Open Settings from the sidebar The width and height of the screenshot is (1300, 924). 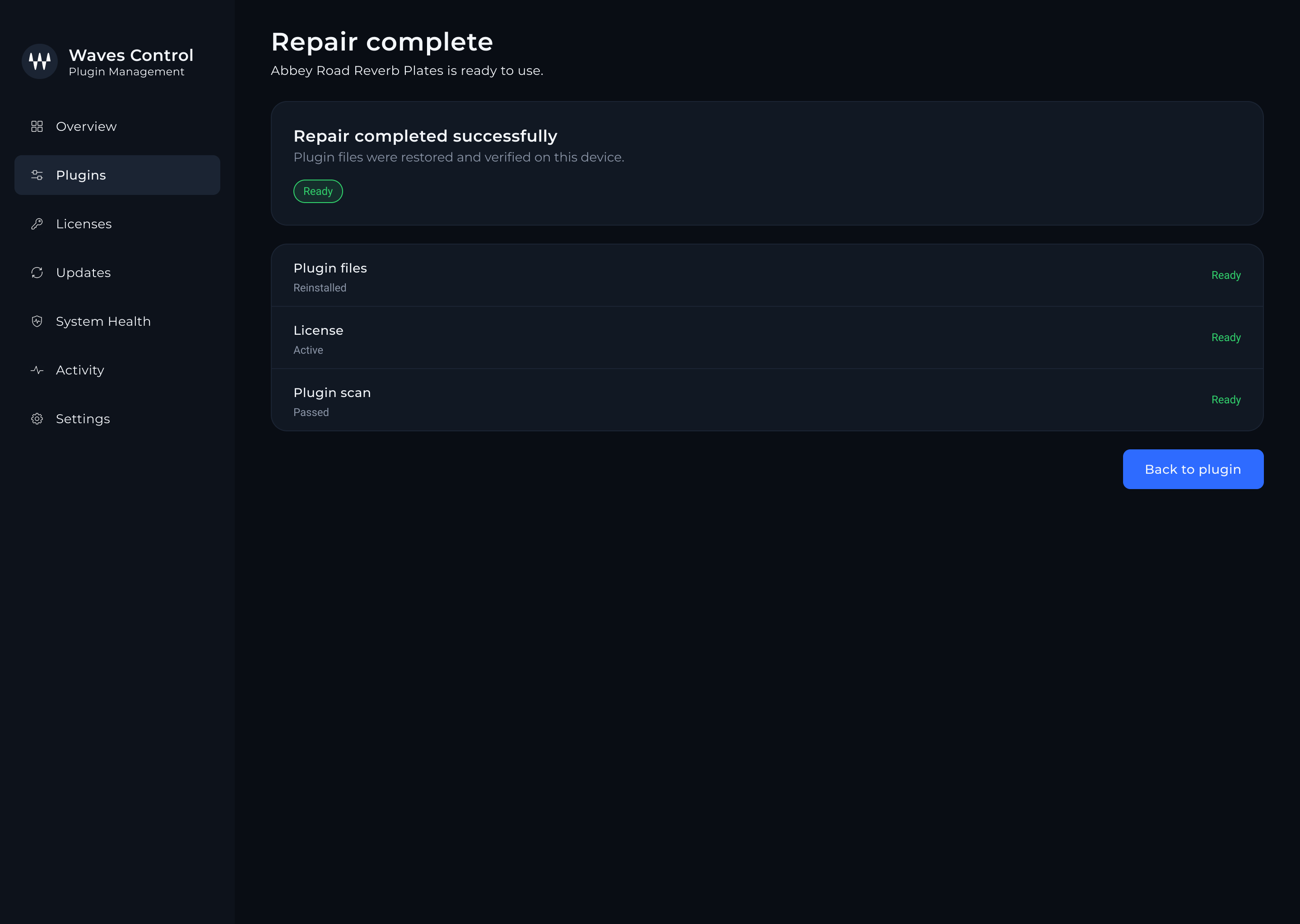tap(117, 419)
